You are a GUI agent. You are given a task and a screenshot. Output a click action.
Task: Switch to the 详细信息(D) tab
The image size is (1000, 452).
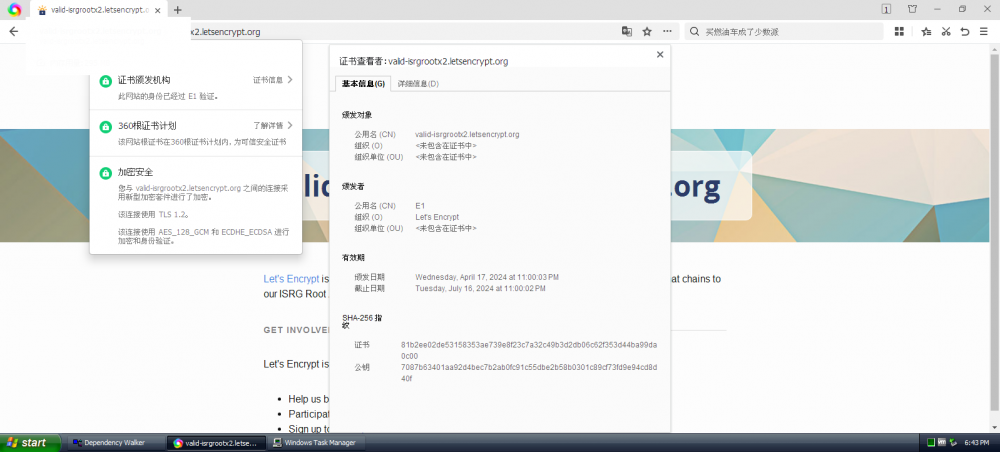pyautogui.click(x=418, y=84)
